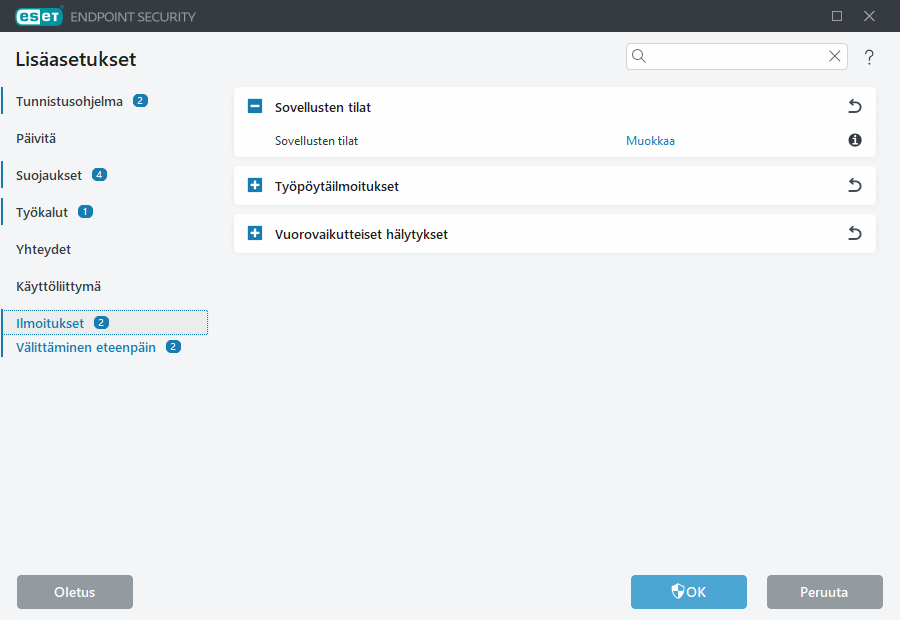
Task: Open Välittäminen eteenpäin subsection
Action: (x=86, y=347)
